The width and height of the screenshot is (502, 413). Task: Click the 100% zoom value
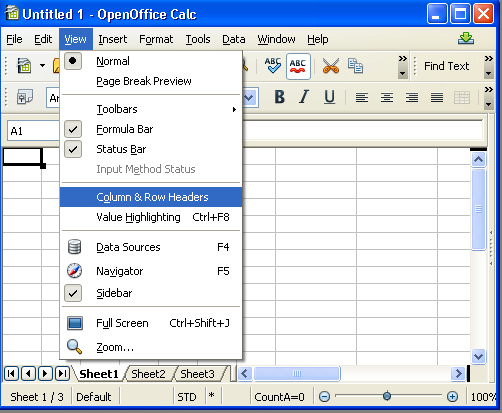(x=483, y=397)
